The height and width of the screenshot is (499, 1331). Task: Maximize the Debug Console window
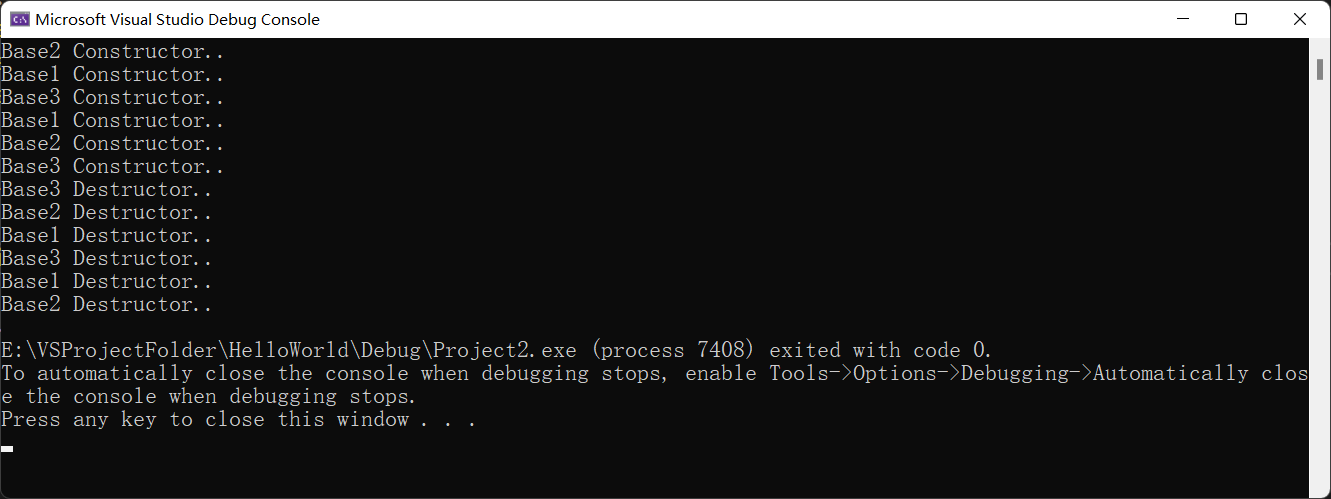point(1241,19)
